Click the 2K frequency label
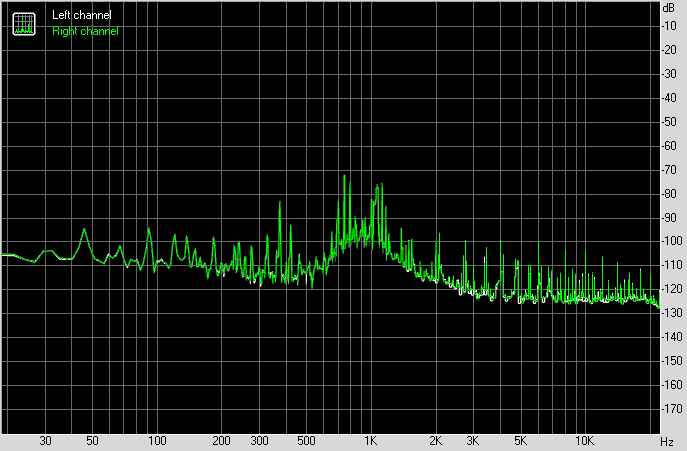Viewport: 687px width, 451px height. pyautogui.click(x=435, y=440)
